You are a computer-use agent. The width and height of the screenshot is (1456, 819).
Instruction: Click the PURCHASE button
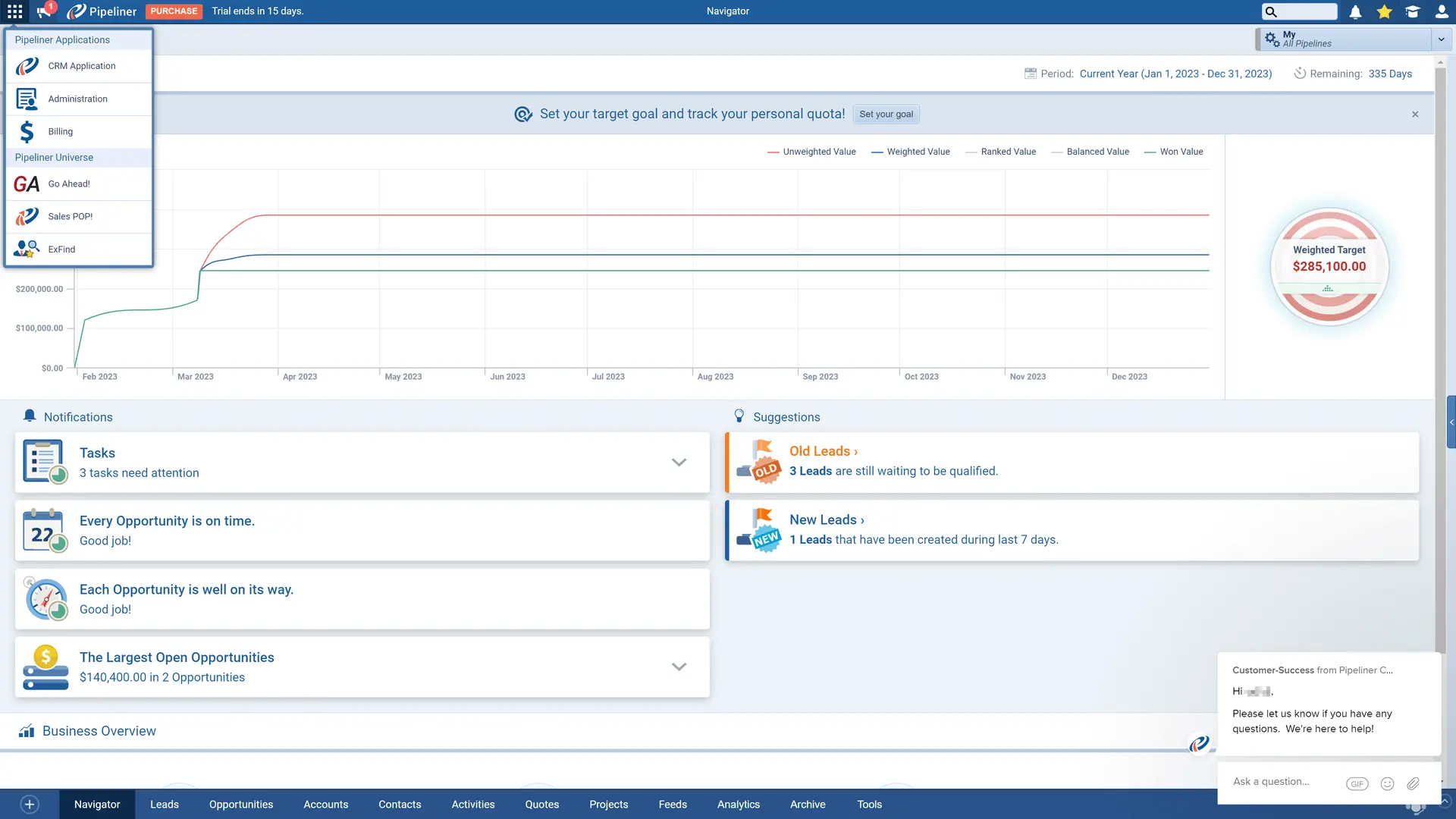point(174,11)
